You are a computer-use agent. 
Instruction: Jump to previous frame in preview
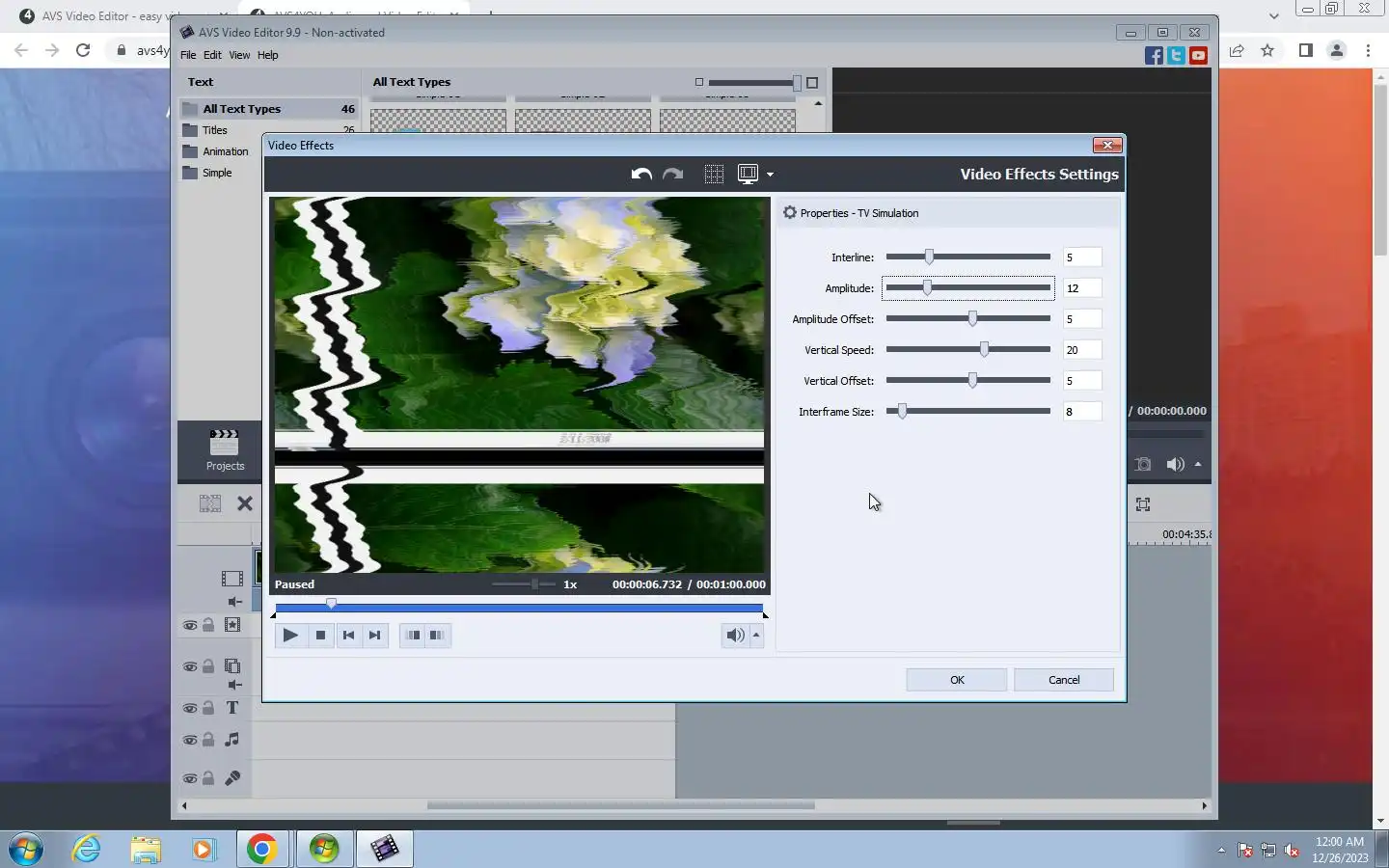(x=348, y=635)
